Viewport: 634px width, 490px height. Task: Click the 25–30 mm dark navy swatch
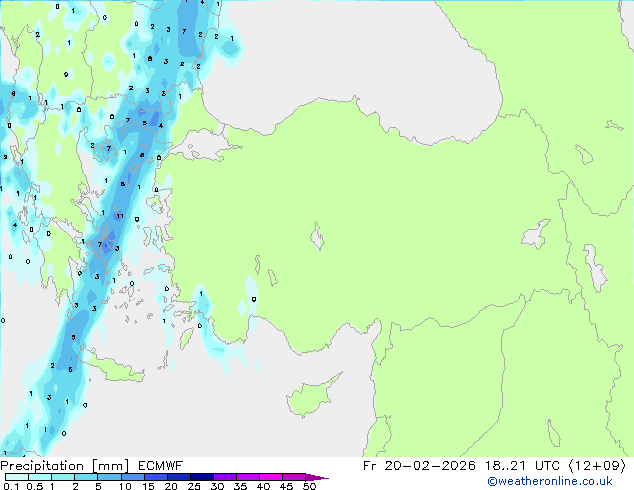201,477
